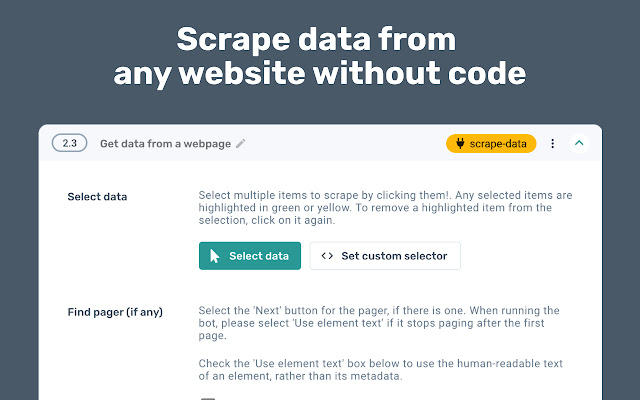This screenshot has width=640, height=400.
Task: Click the "Scrape data from any website" headline
Action: (317, 40)
